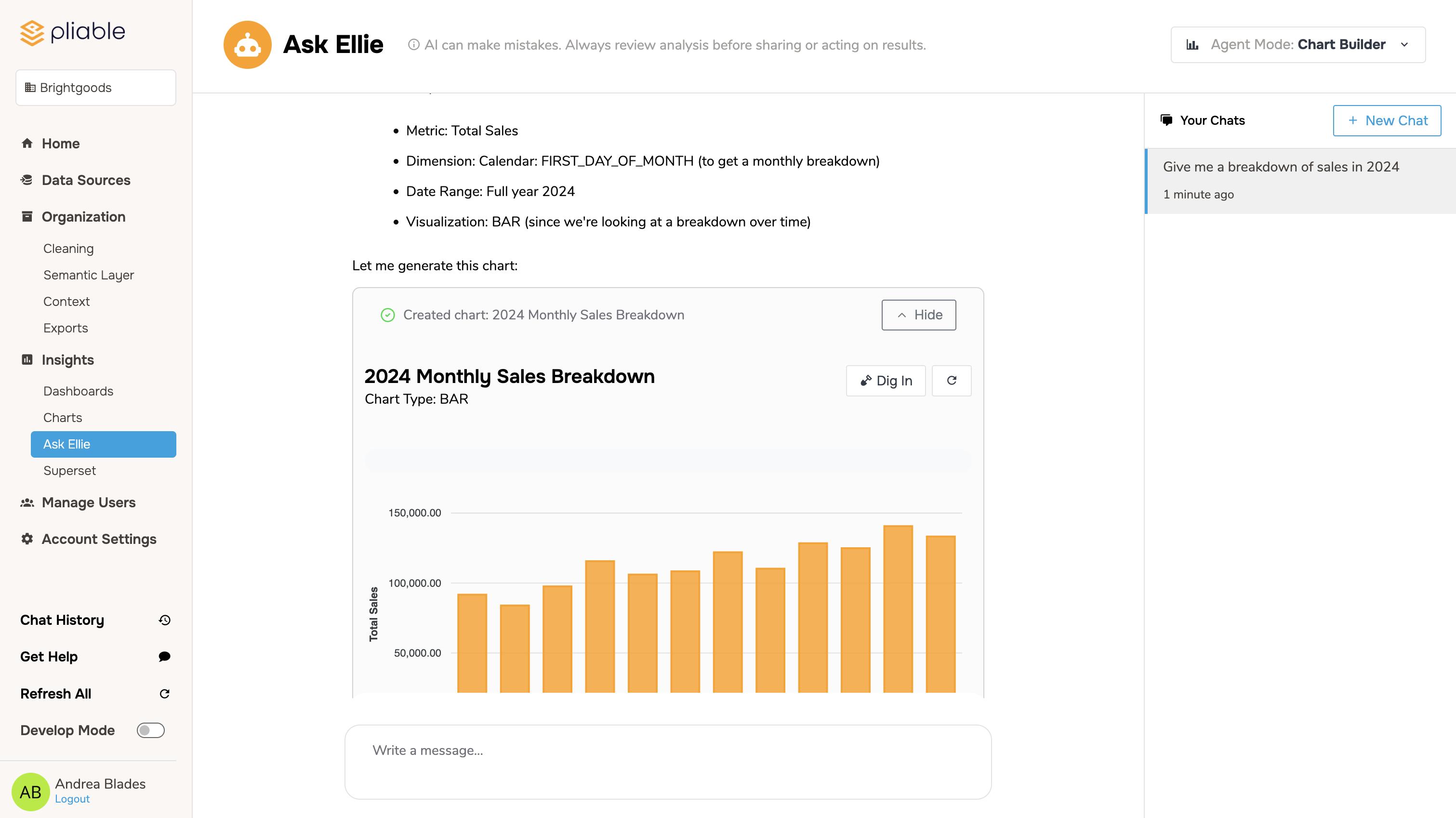This screenshot has height=818, width=1456.
Task: Refresh the 2024 Monthly Sales Breakdown chart
Action: point(951,381)
